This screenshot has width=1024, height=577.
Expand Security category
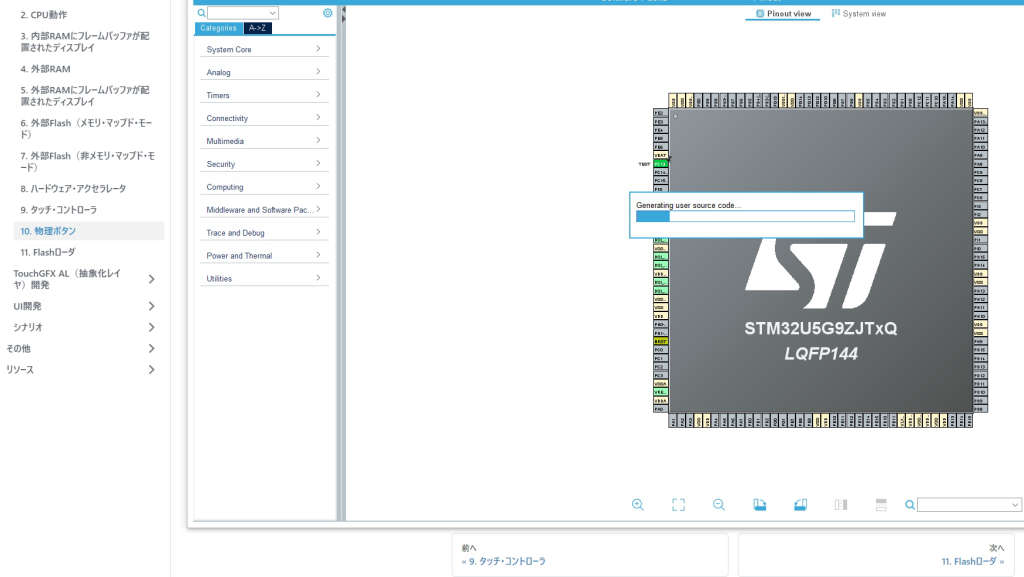(264, 164)
